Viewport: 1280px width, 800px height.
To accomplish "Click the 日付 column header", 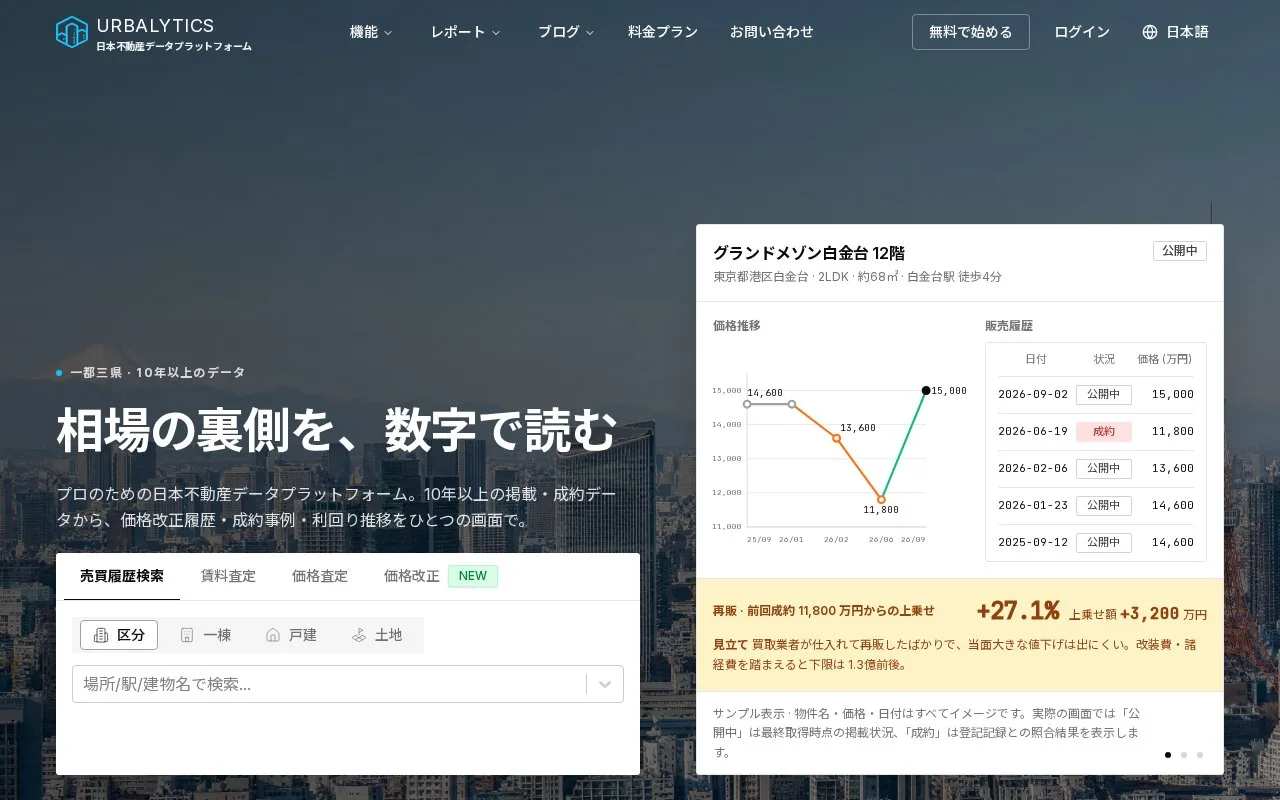I will pos(1036,359).
